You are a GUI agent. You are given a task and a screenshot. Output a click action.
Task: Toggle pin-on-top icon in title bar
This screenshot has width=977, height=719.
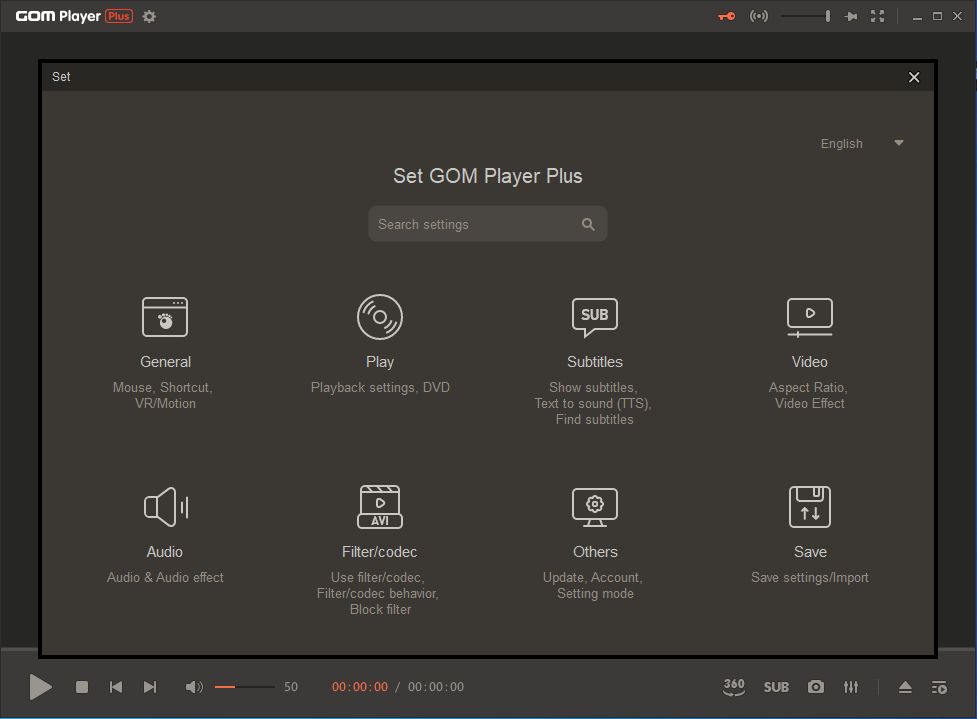[851, 16]
